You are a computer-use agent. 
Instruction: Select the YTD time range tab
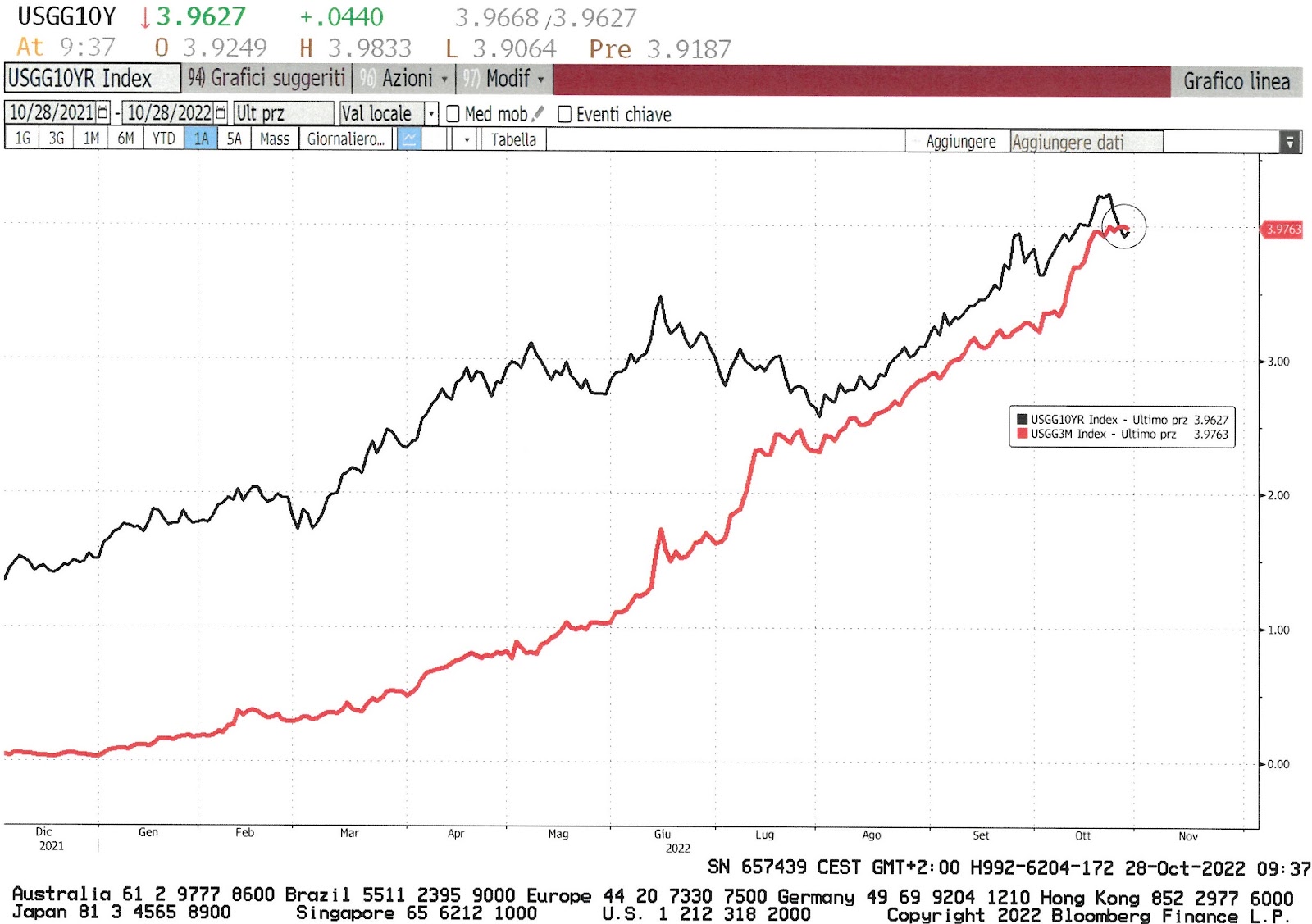163,139
